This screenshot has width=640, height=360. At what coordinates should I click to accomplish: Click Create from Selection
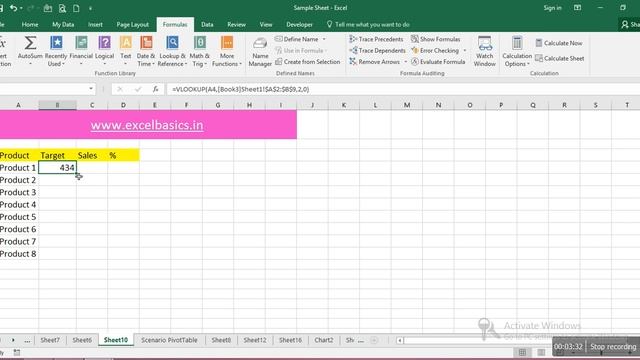[x=308, y=62]
